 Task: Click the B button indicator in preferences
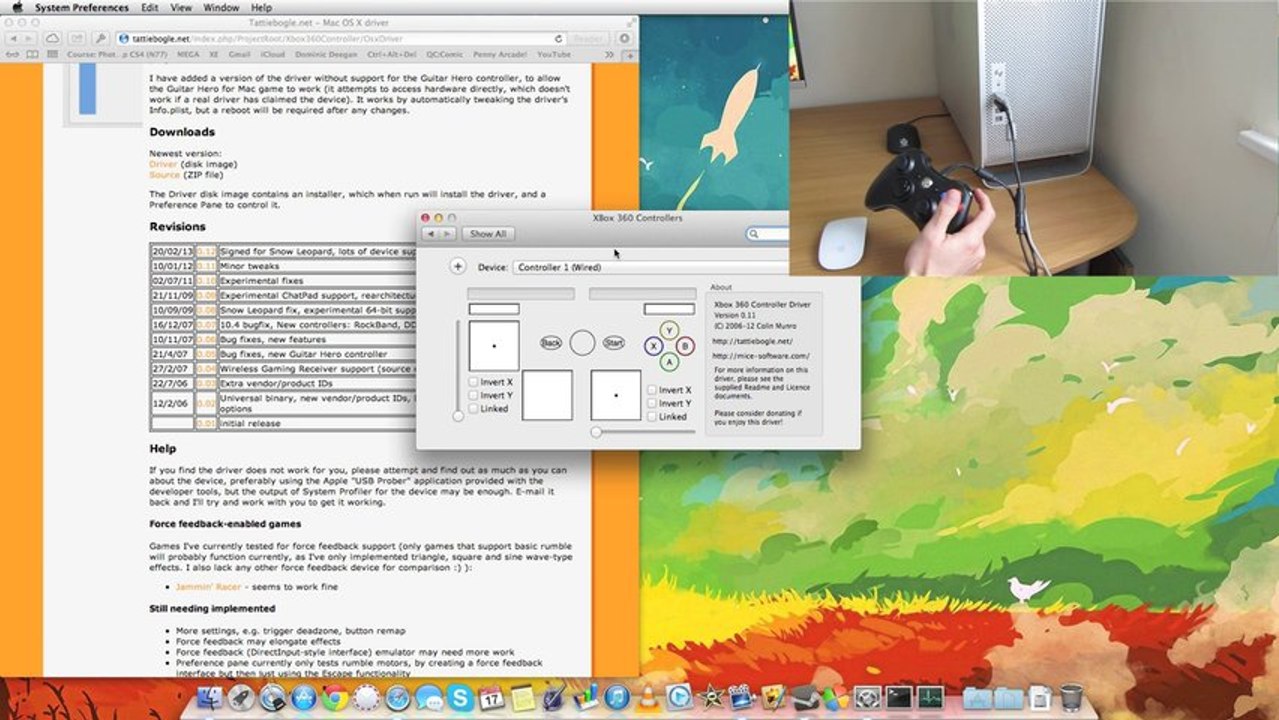[685, 346]
